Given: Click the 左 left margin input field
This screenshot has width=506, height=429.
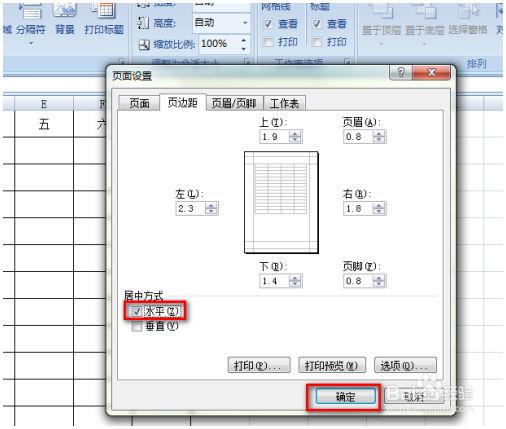Looking at the screenshot, I should pyautogui.click(x=191, y=209).
